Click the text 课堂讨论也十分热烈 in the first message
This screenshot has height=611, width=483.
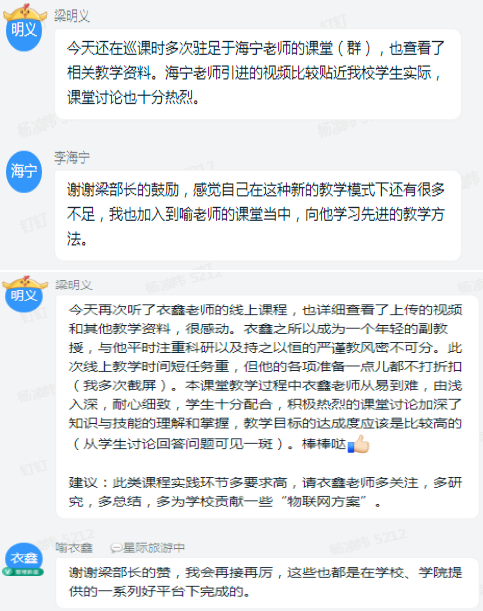[130, 97]
